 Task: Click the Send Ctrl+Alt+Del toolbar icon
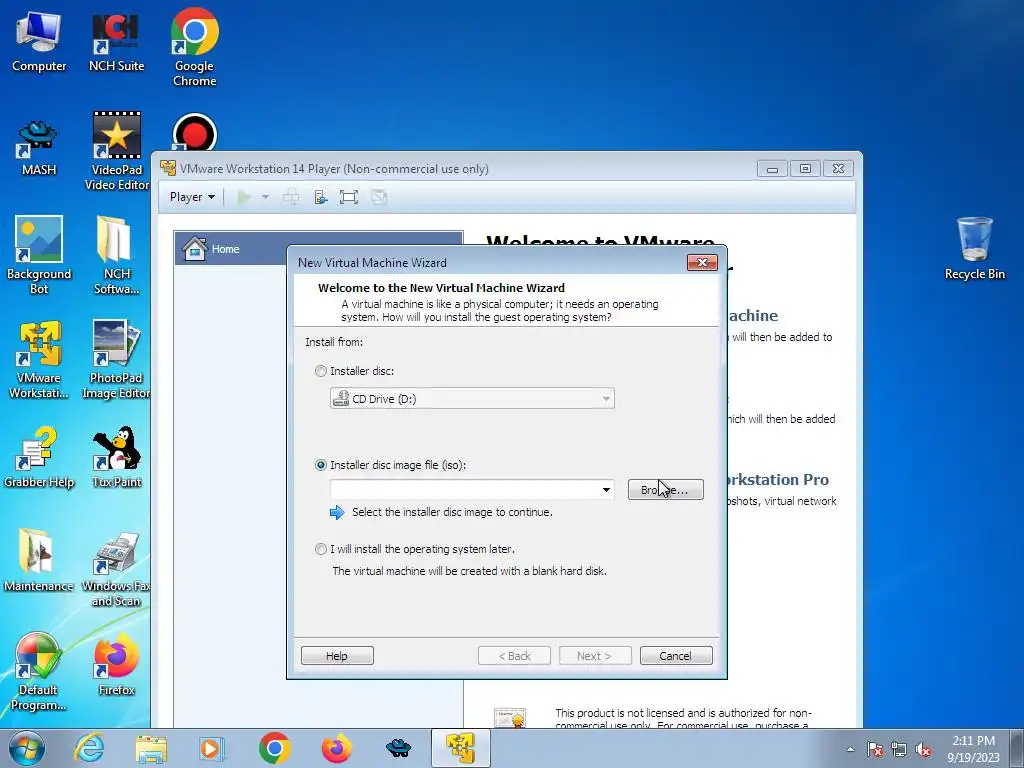point(291,197)
